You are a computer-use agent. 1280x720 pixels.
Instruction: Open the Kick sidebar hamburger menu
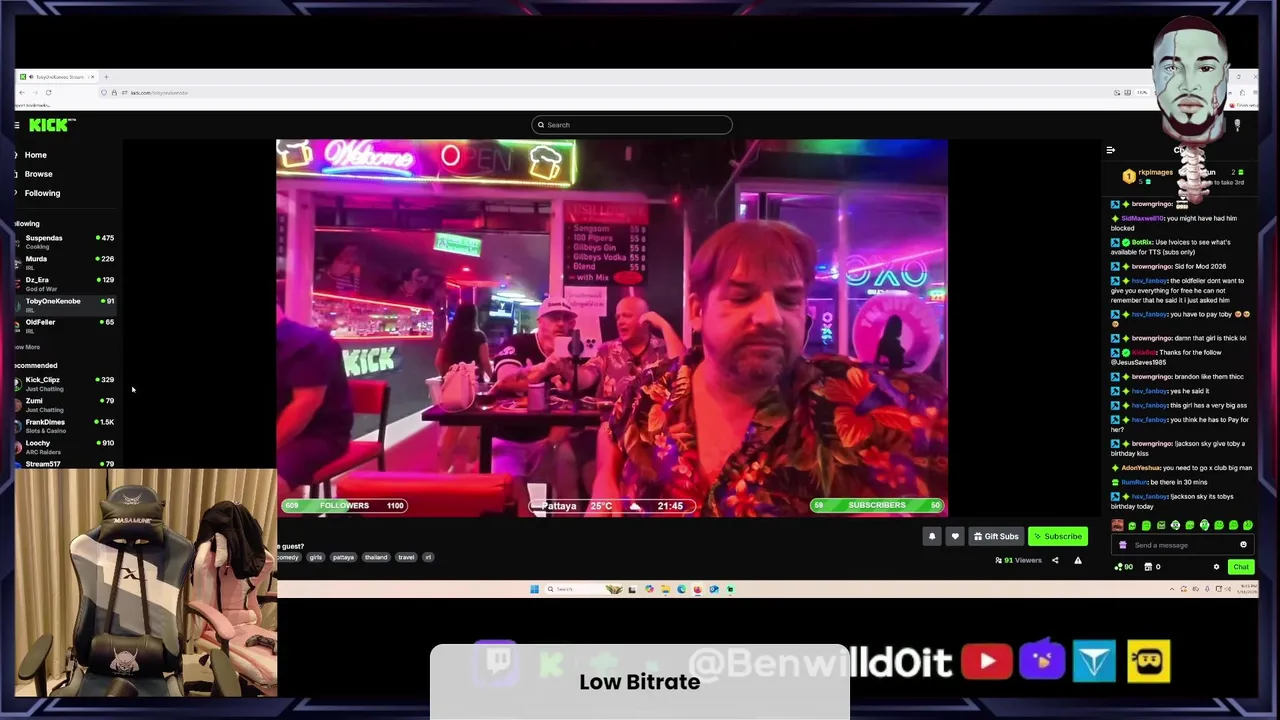click(x=17, y=125)
